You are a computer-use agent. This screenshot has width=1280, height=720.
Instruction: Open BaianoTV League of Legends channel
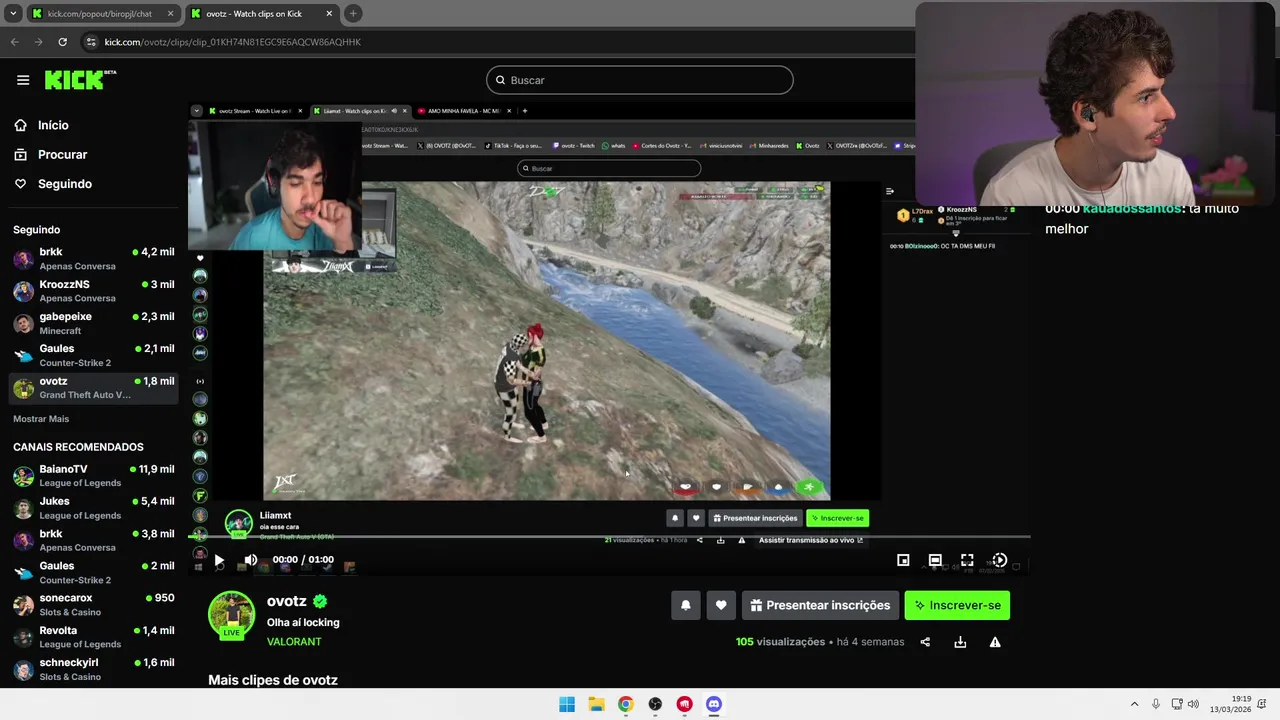[93, 476]
